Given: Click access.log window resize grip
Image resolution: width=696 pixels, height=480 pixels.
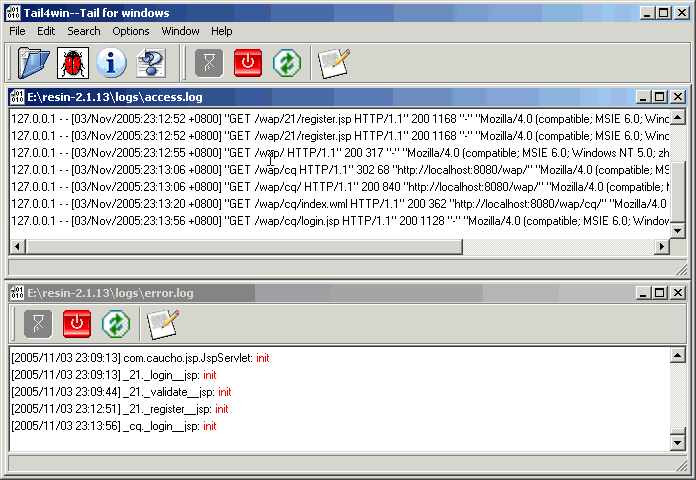Looking at the screenshot, I should point(681,269).
